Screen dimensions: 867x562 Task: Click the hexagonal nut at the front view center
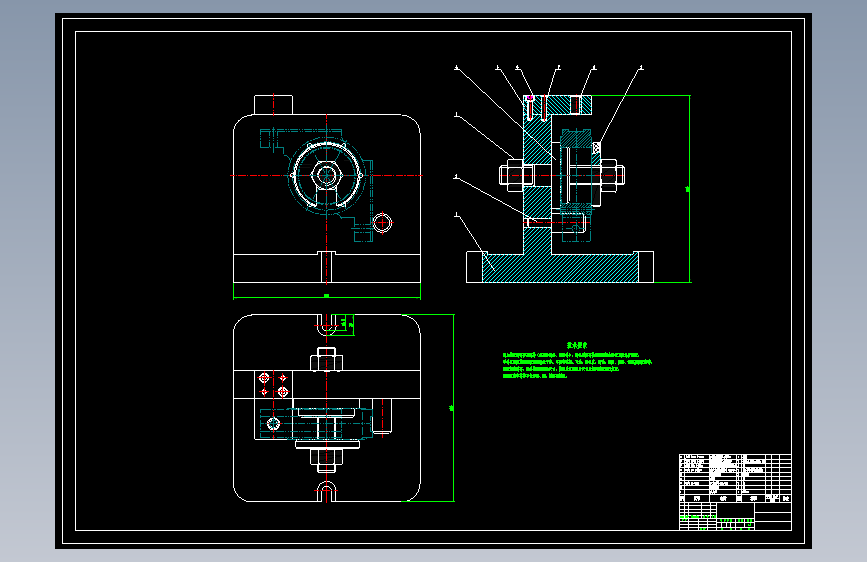327,176
